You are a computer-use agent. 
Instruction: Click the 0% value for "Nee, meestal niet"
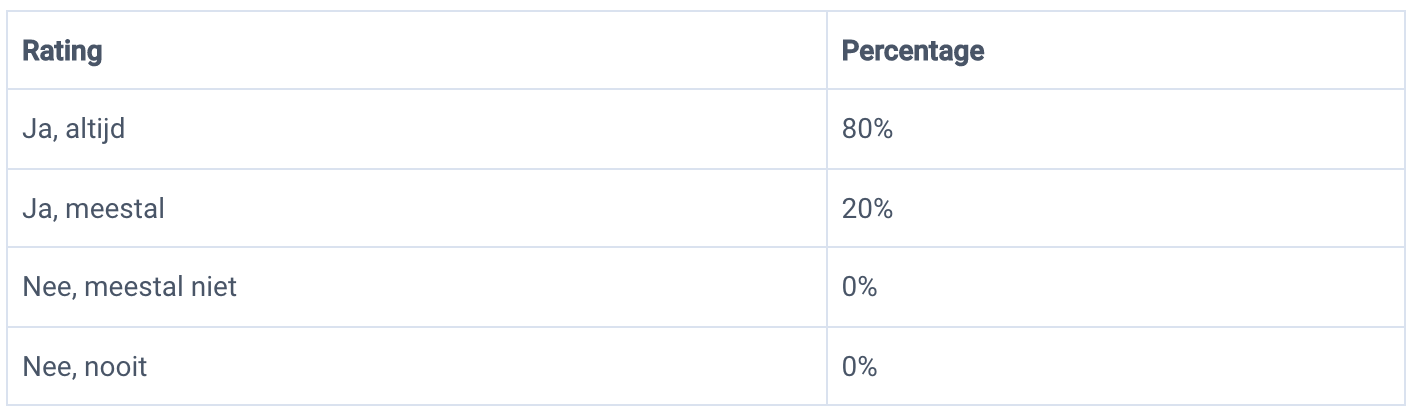(860, 288)
